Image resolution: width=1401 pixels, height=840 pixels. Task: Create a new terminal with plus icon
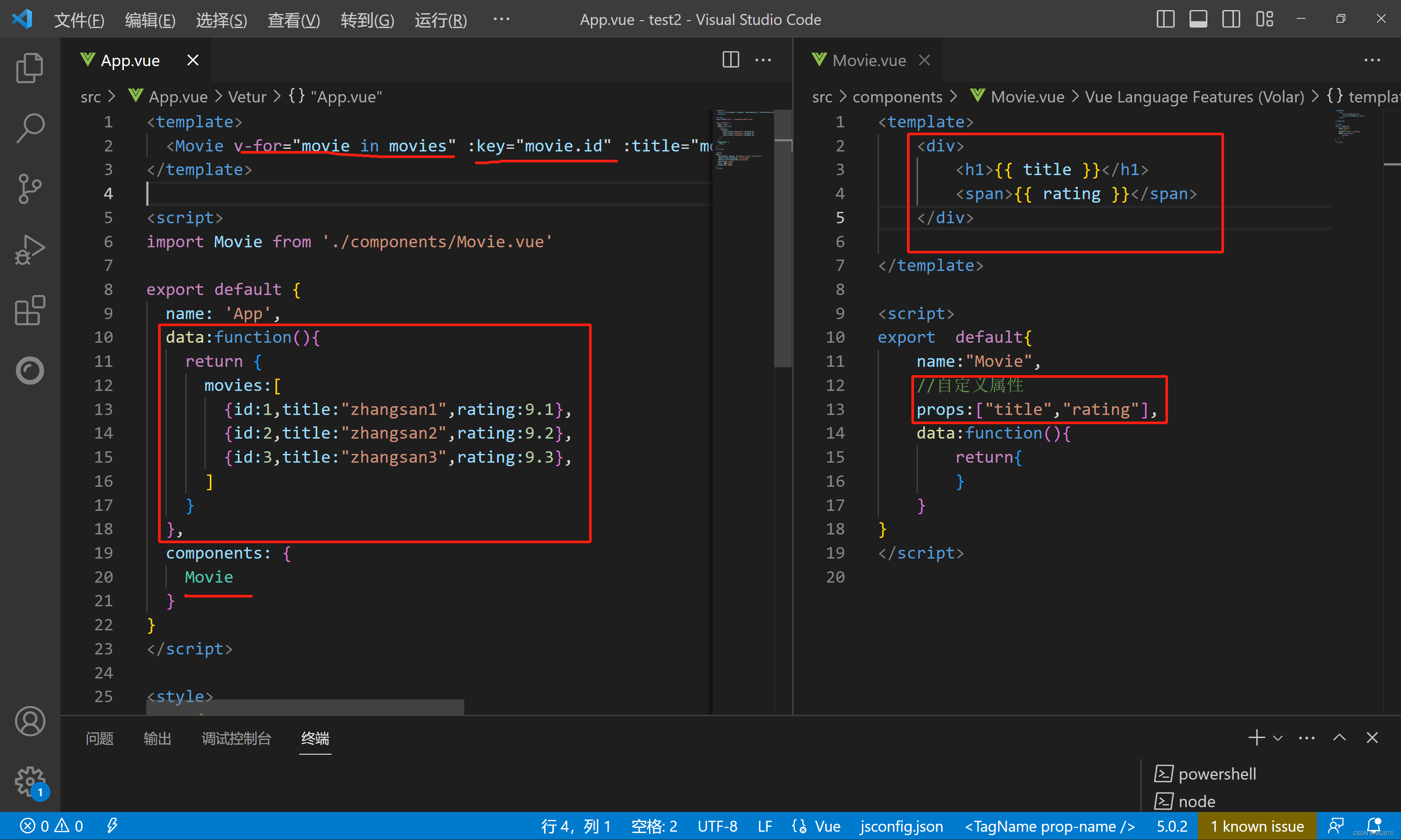click(x=1256, y=738)
